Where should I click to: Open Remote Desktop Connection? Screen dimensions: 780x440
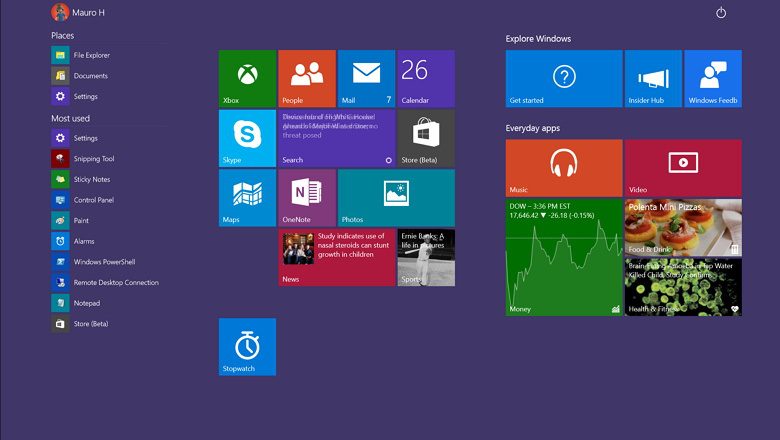point(105,282)
